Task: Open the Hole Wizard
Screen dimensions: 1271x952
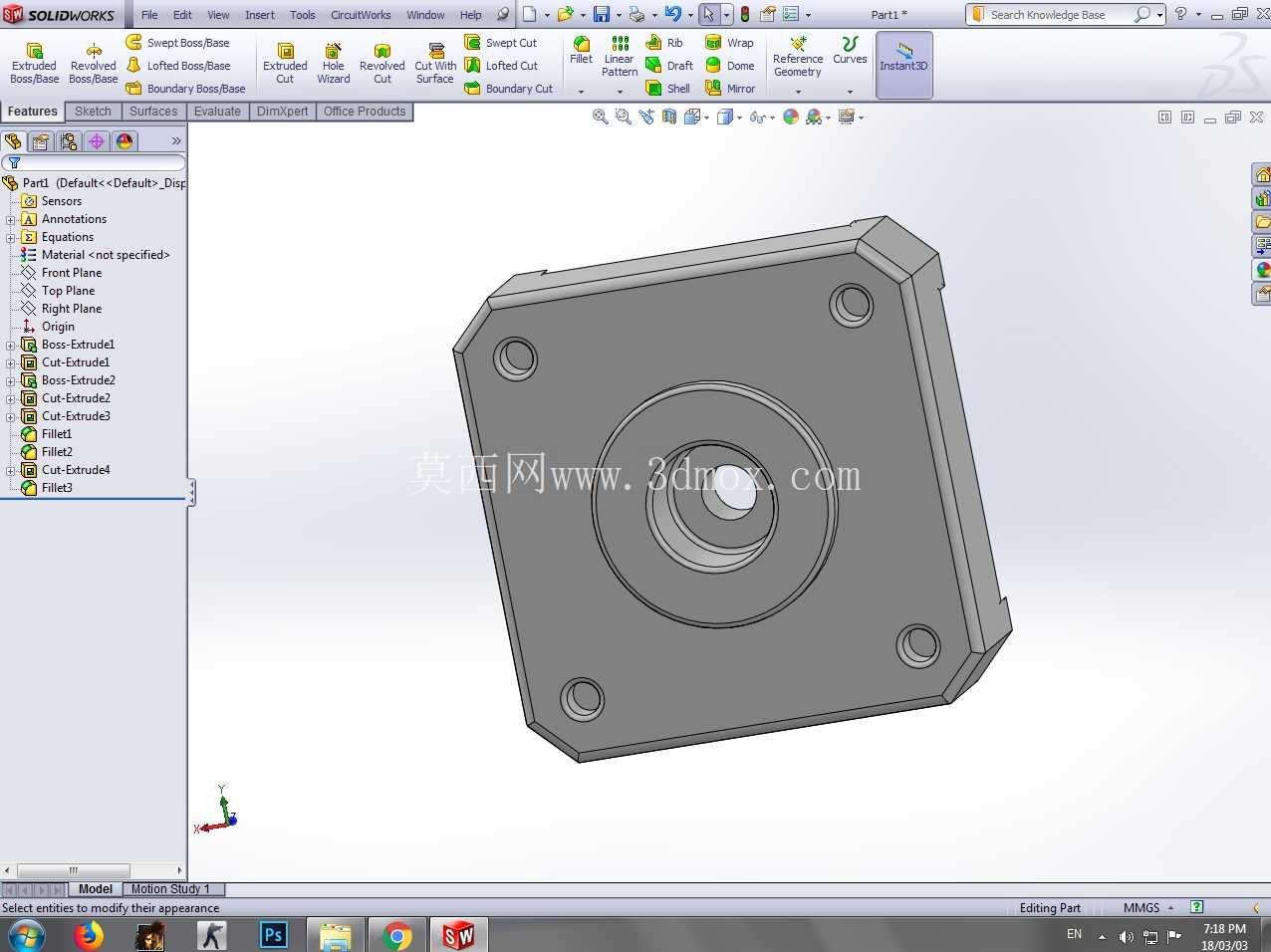Action: [334, 63]
